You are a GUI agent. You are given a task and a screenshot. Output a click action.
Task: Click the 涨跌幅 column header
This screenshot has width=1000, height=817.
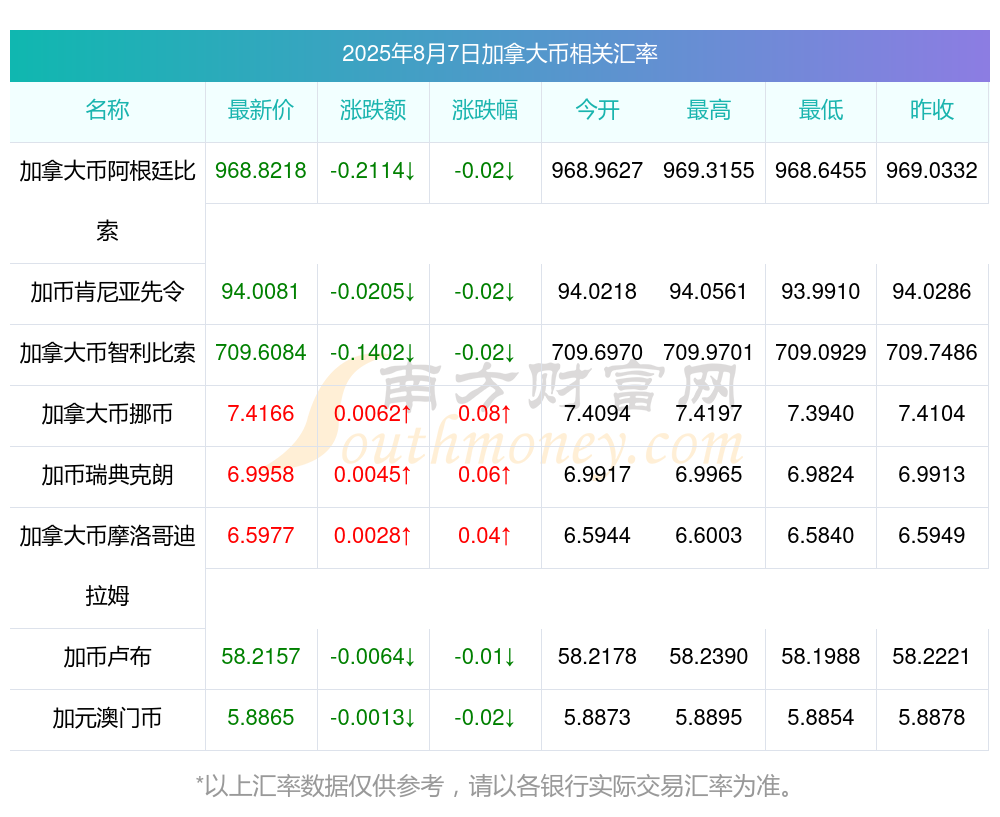tap(485, 110)
